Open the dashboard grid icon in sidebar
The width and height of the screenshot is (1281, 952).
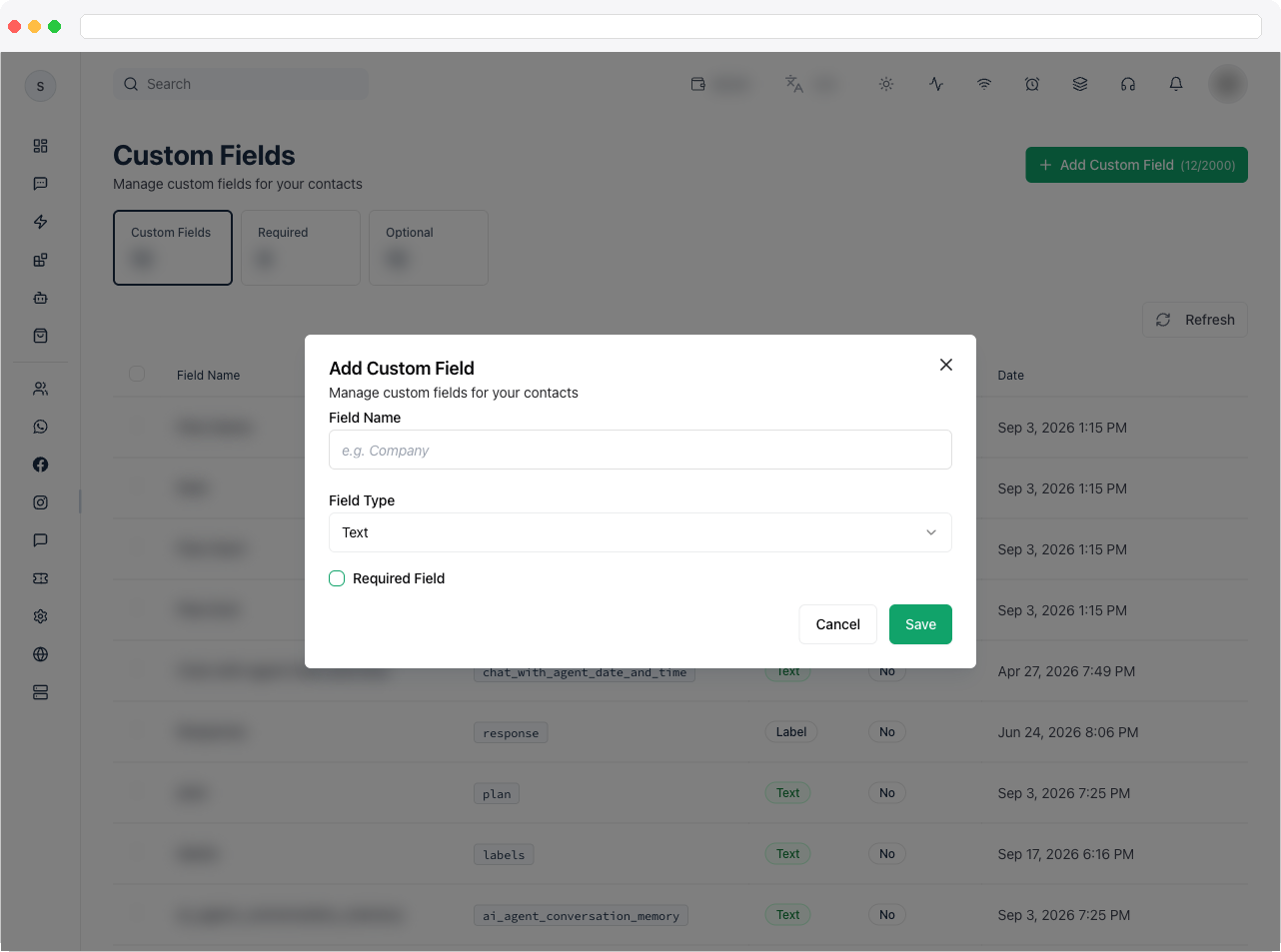click(40, 146)
